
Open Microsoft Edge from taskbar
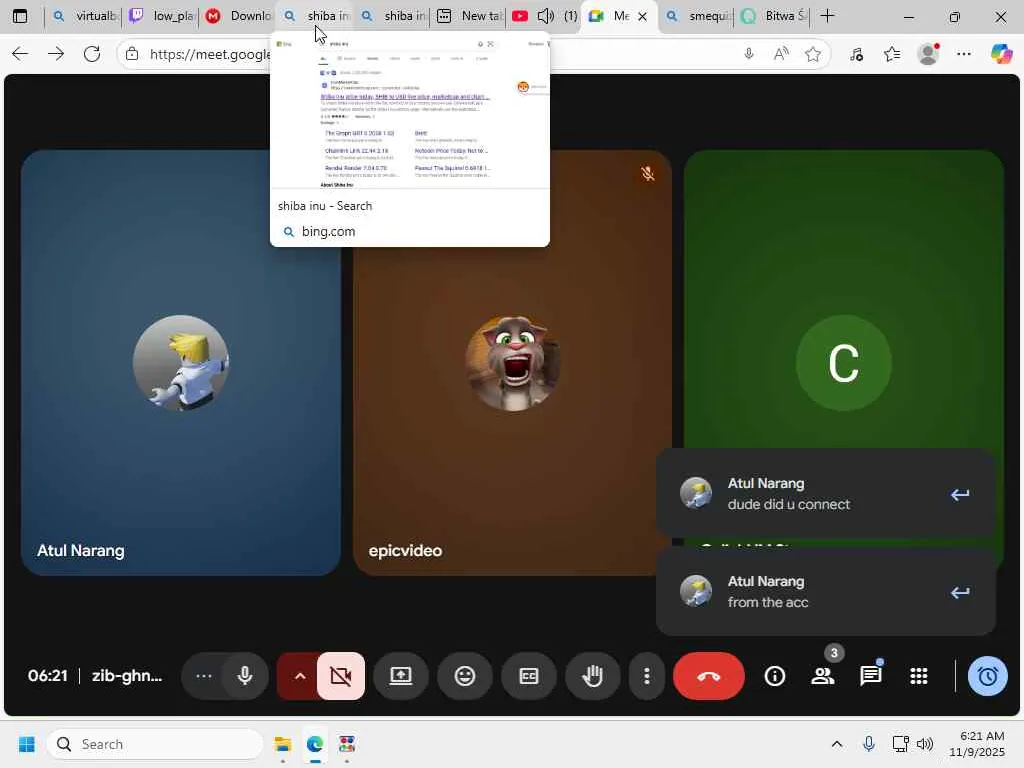315,744
